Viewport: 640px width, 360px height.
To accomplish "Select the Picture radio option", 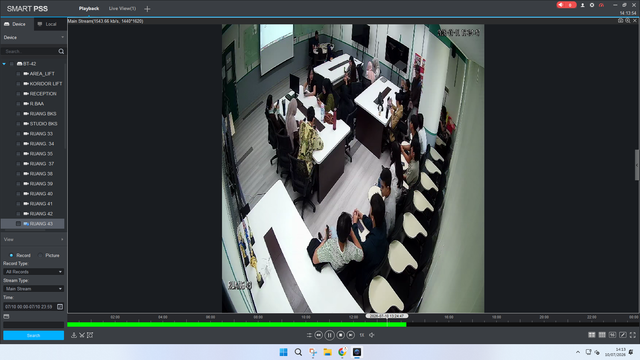I will (x=40, y=256).
